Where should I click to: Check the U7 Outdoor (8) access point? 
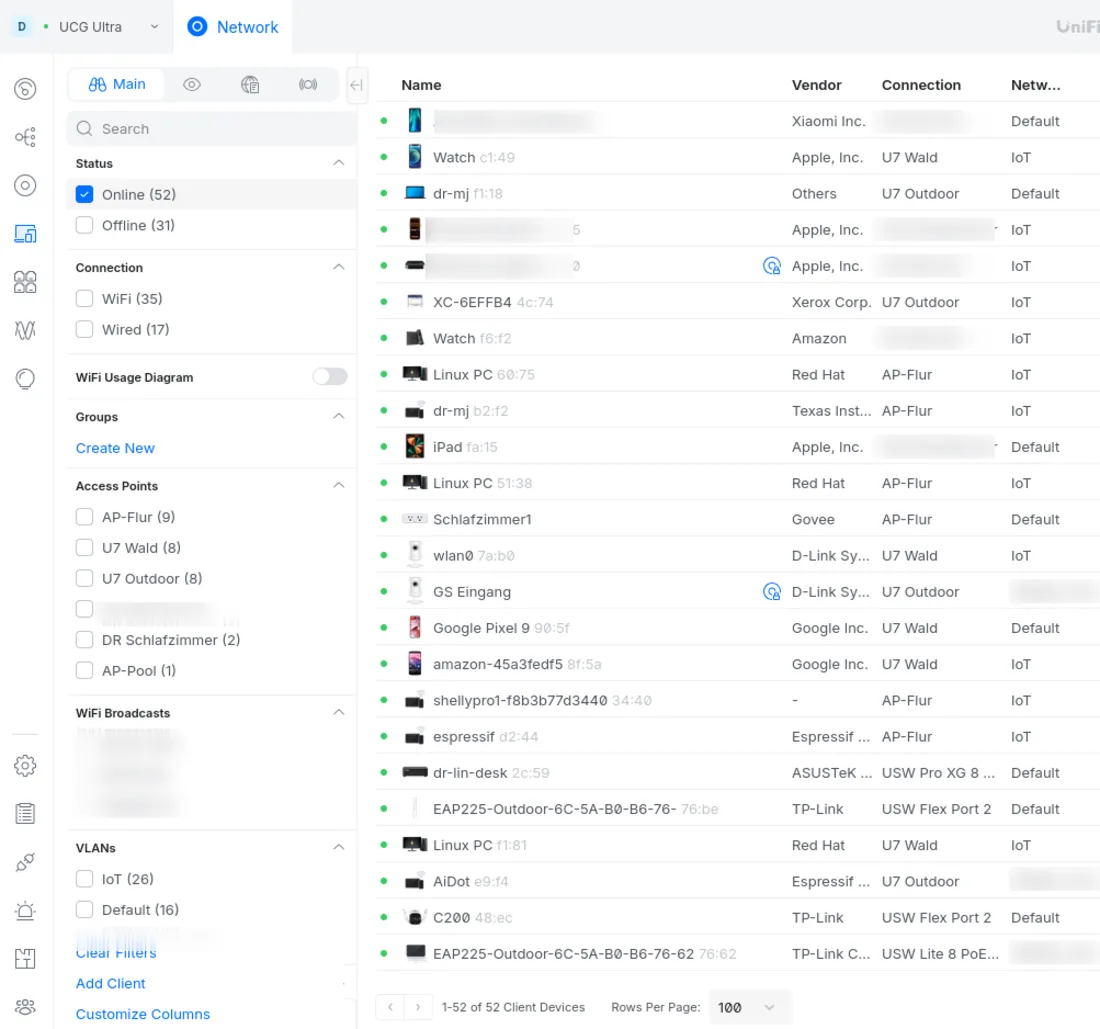tap(84, 579)
